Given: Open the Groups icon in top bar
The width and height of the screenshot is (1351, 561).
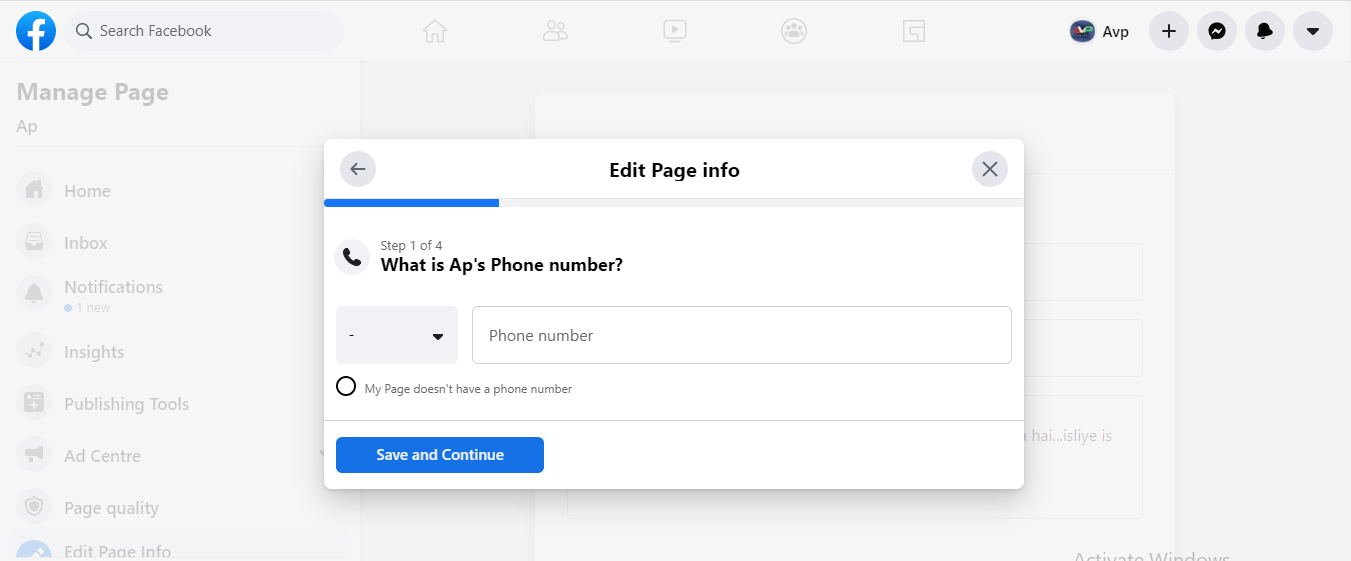Looking at the screenshot, I should tap(794, 31).
